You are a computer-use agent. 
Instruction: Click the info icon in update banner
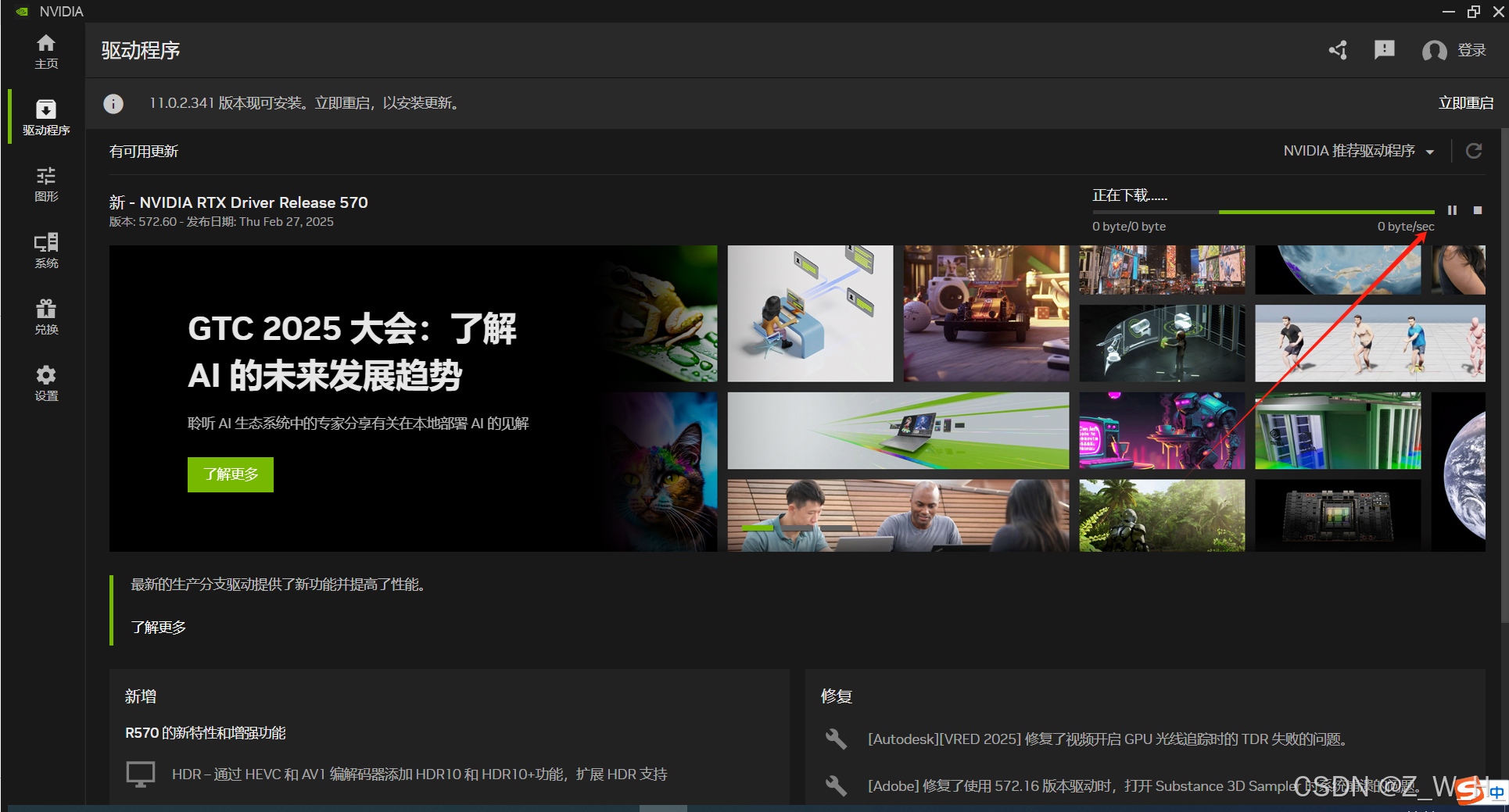[x=113, y=103]
